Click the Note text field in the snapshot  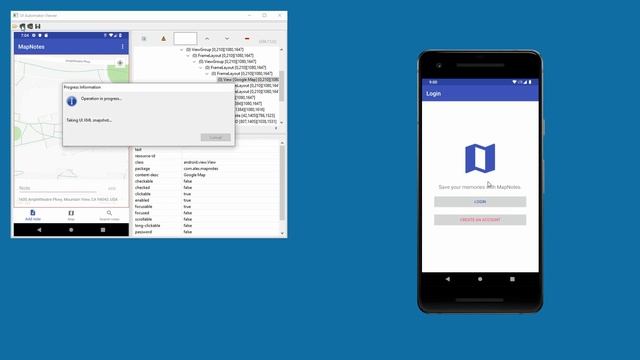point(58,189)
